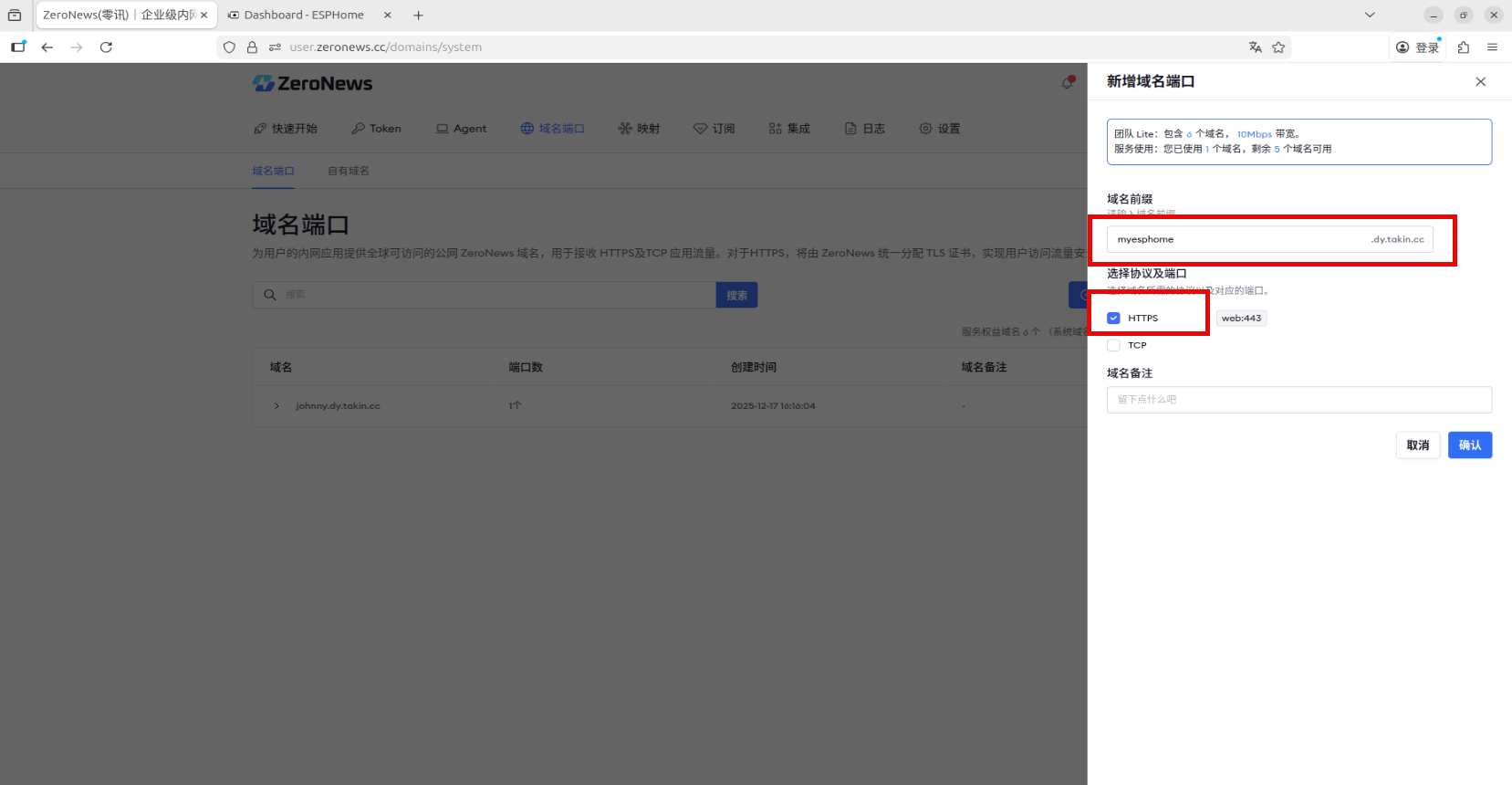Click the notification bell icon
Viewport: 1512px width, 785px height.
coord(1067,83)
